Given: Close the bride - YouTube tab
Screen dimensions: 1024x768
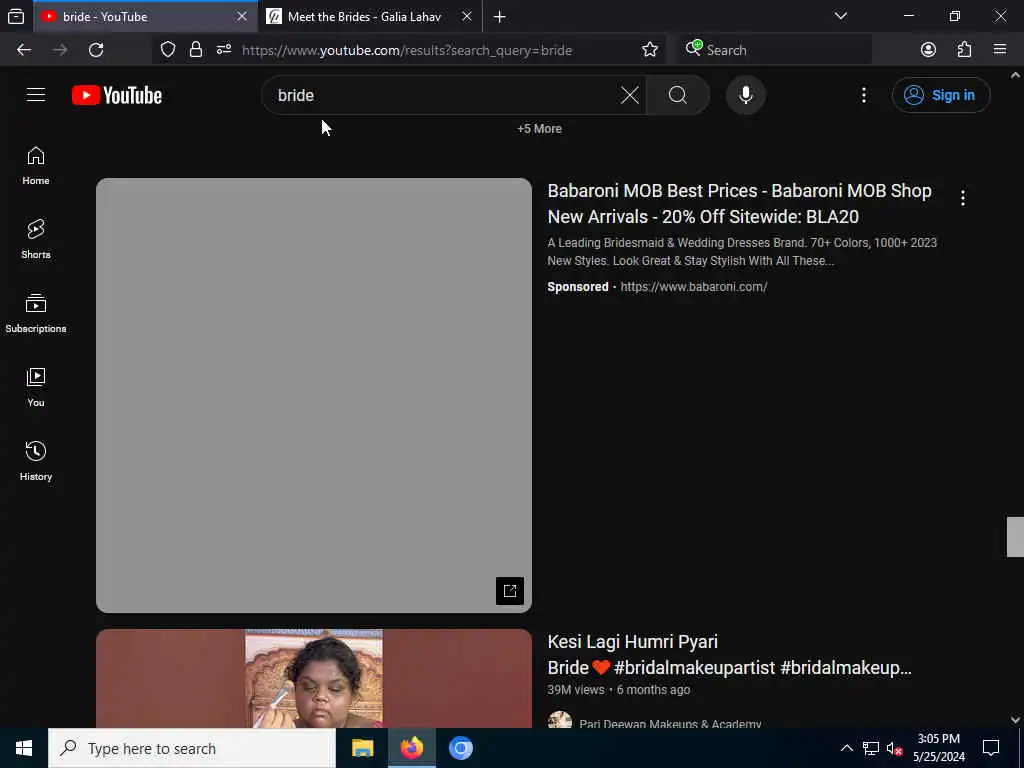Looking at the screenshot, I should coord(242,16).
